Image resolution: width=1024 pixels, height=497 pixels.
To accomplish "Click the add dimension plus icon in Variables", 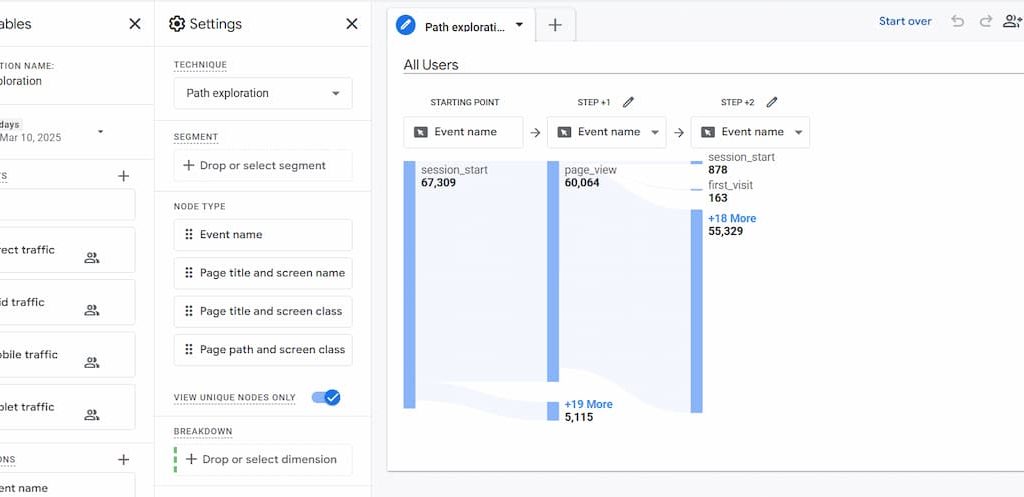I will coord(123,460).
